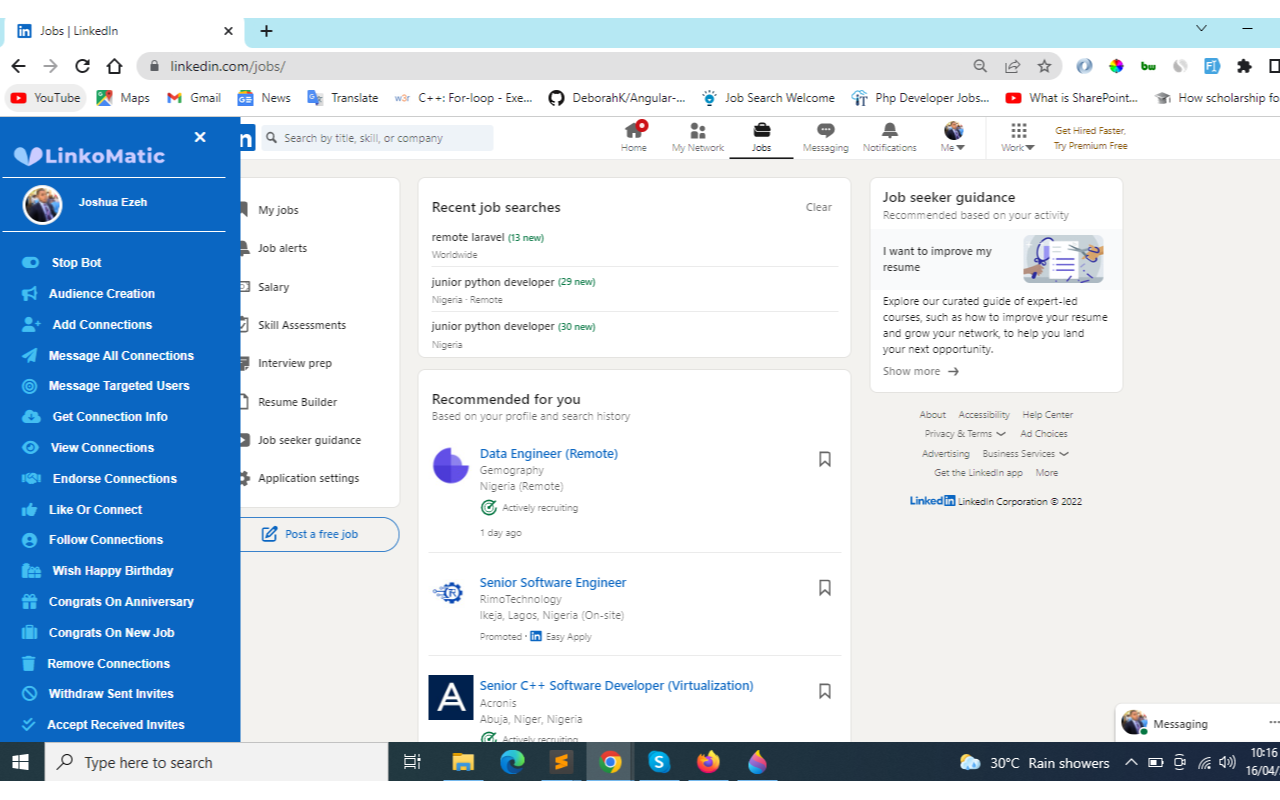Screen dimensions: 1280x800
Task: Open remote laravel recent search
Action: tap(468, 238)
